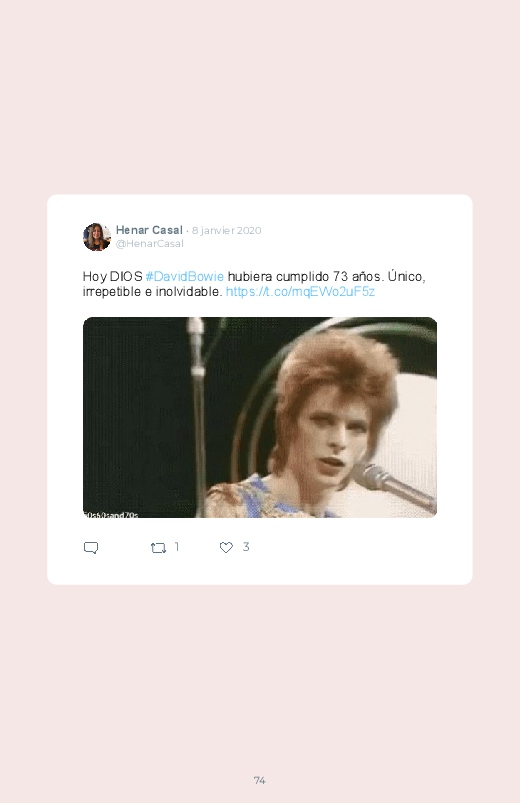Click the text 'hubiera cumplido 73 años'
This screenshot has width=520, height=803.
304,277
